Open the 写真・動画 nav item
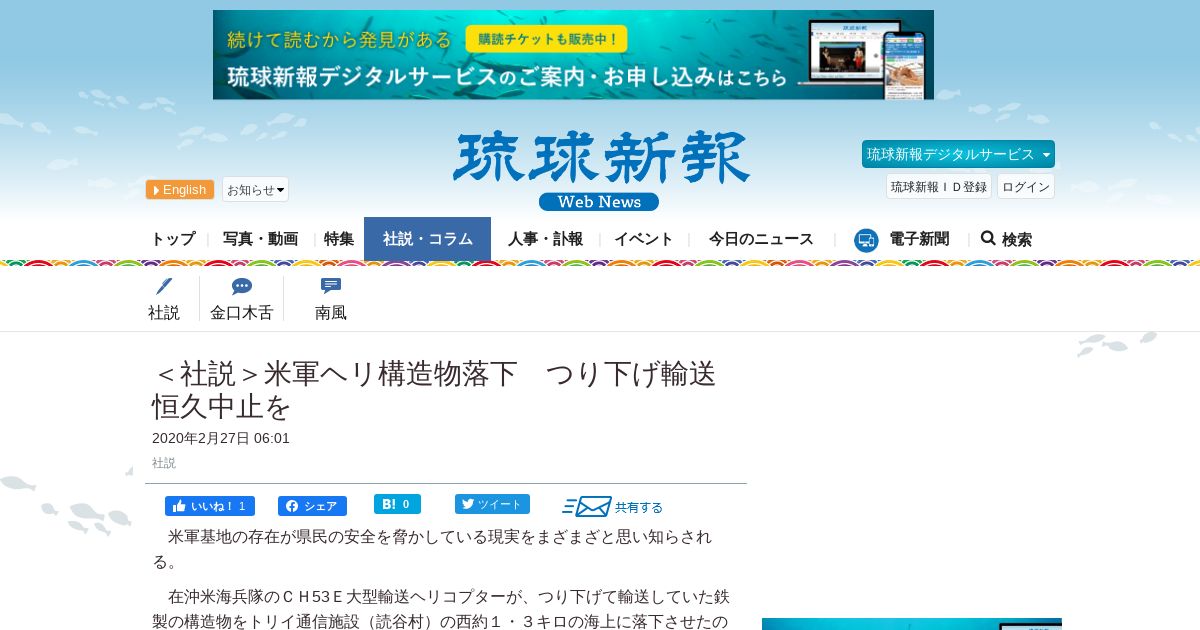 tap(260, 239)
